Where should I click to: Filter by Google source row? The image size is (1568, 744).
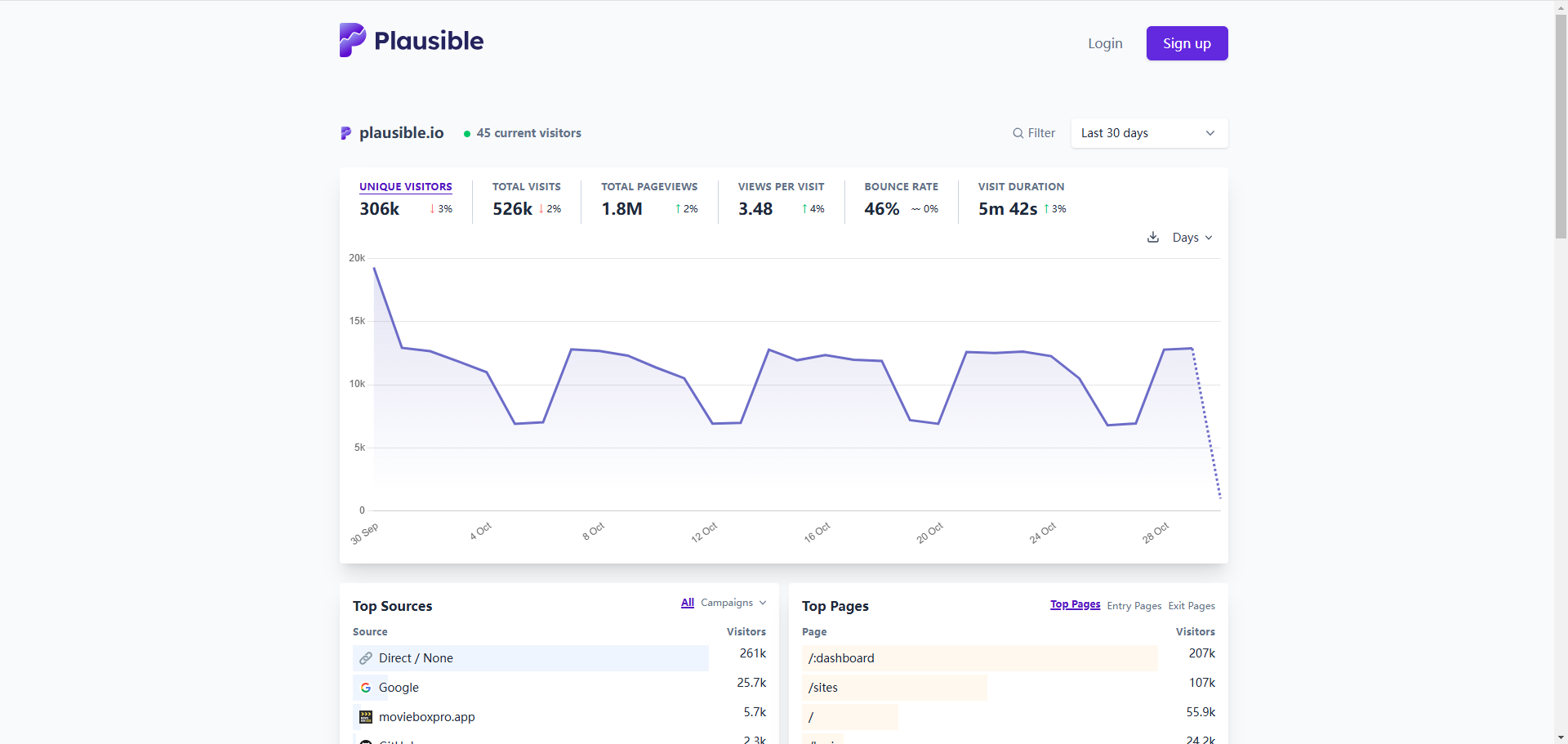pos(531,688)
